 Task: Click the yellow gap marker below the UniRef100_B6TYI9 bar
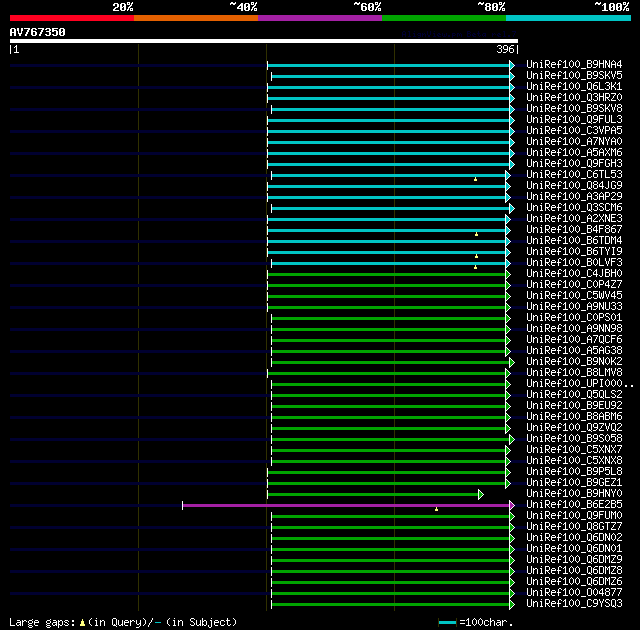coord(476,256)
